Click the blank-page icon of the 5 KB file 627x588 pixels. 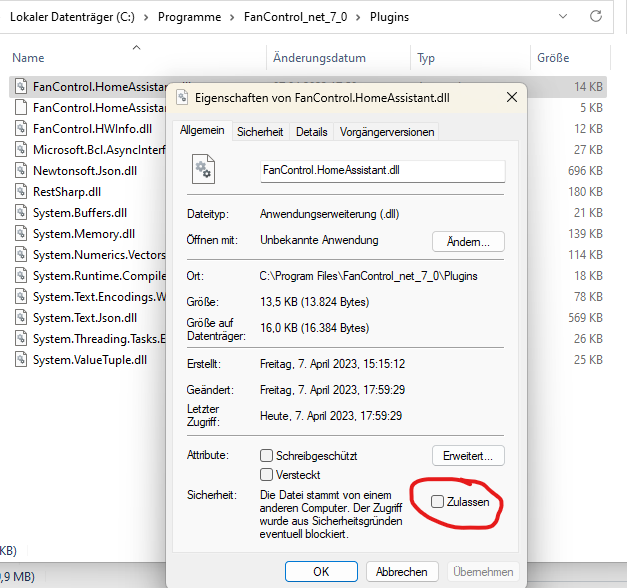point(21,108)
